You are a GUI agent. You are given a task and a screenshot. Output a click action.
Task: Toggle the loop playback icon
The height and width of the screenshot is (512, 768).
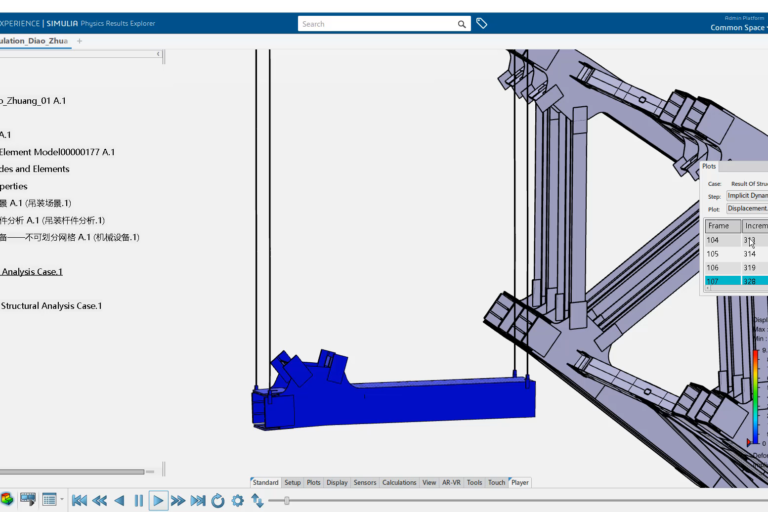click(x=218, y=500)
